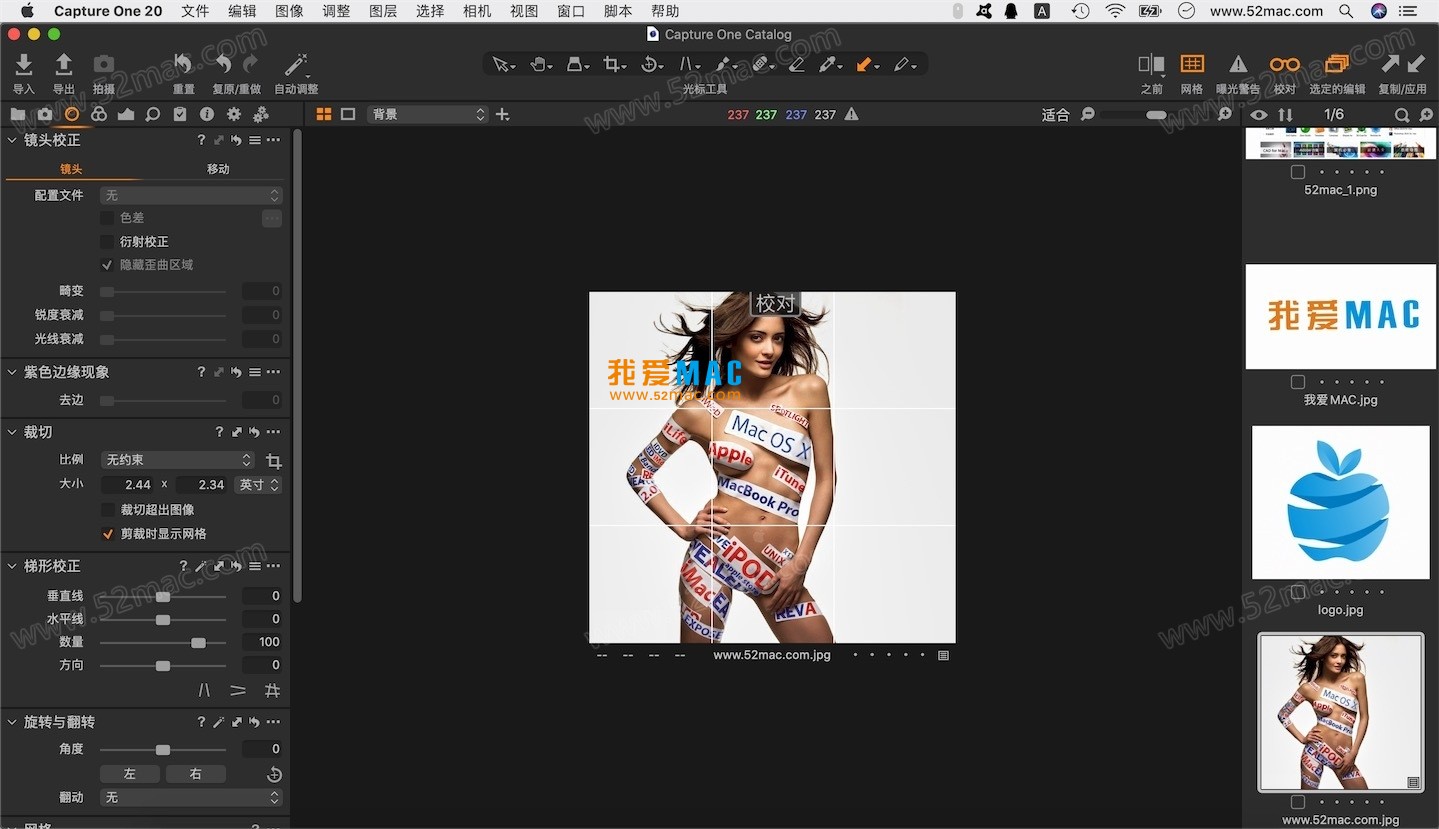Toggle the browser eye visibility filter icon
This screenshot has height=829, width=1439.
tap(1258, 115)
